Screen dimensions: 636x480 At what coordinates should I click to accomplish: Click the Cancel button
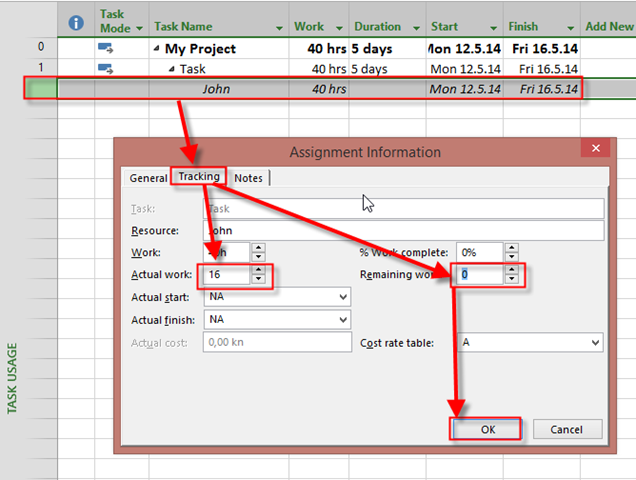click(566, 429)
